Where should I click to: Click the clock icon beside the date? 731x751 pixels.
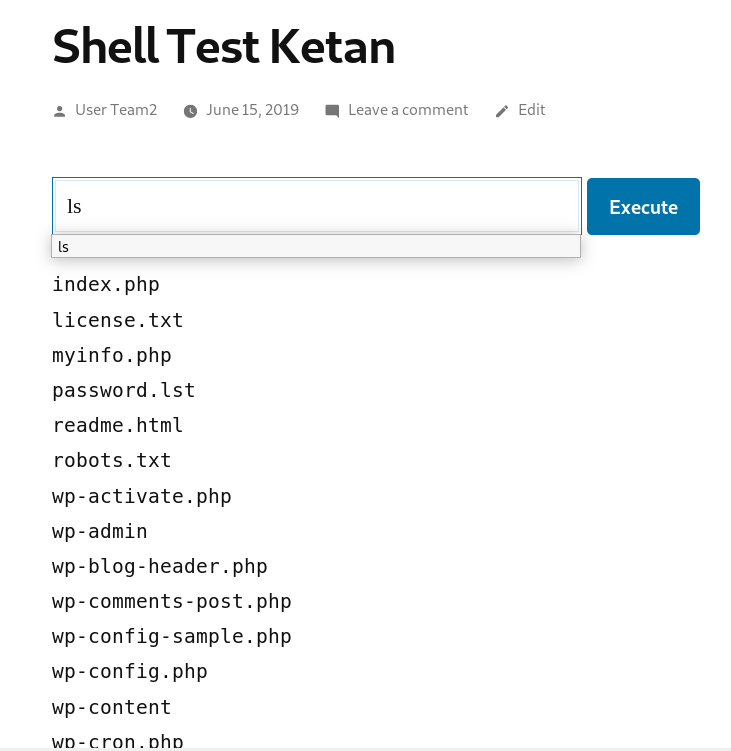(190, 111)
